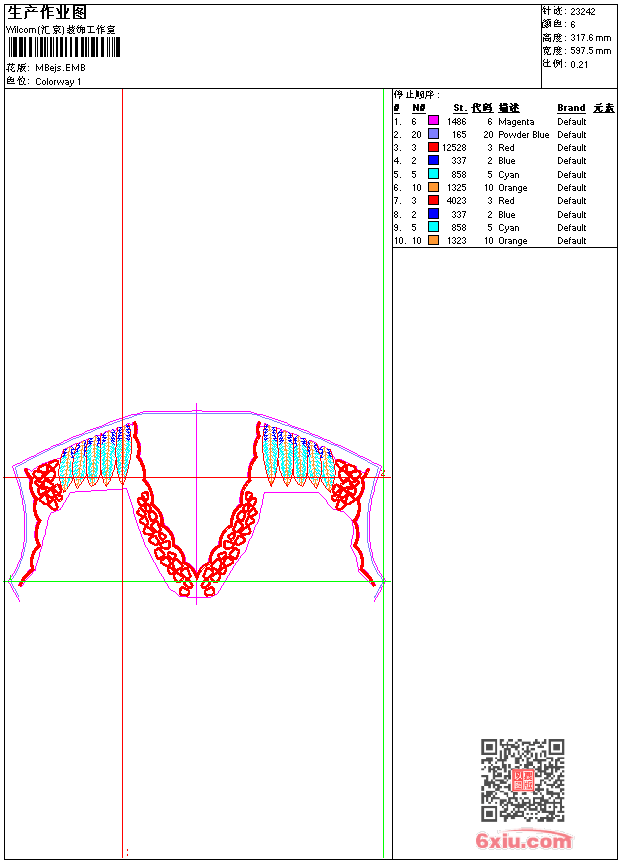This screenshot has width=620, height=860.
Task: Click the barcode under the Wilcom title
Action: click(x=62, y=47)
